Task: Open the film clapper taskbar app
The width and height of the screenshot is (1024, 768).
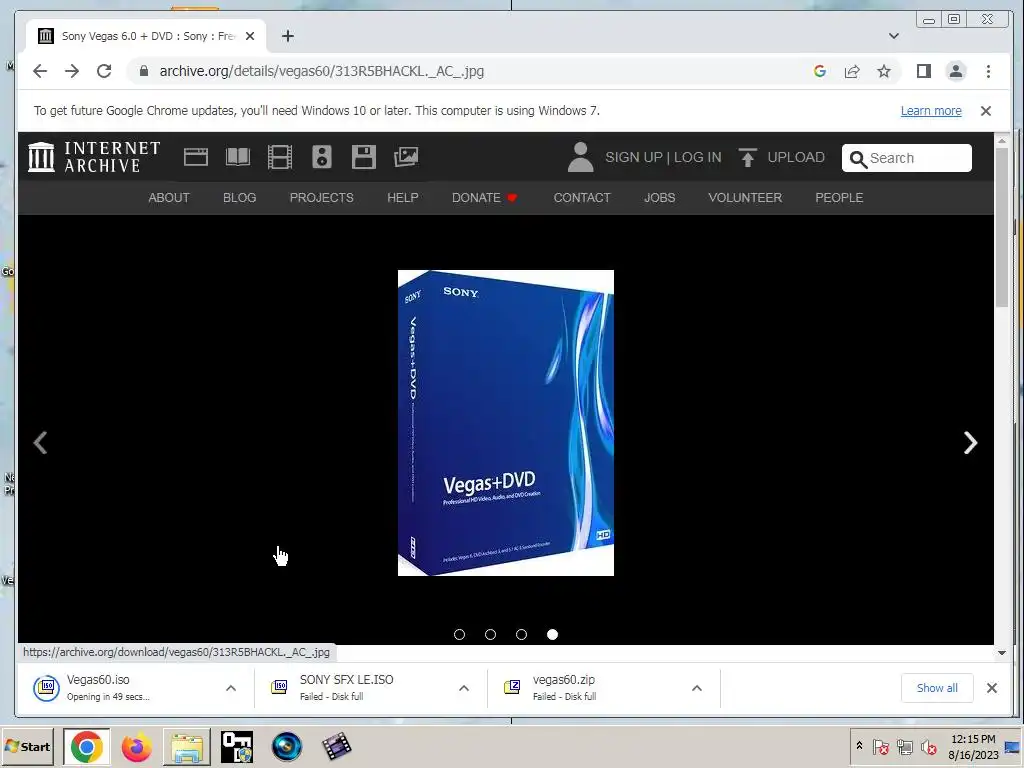Action: (337, 746)
